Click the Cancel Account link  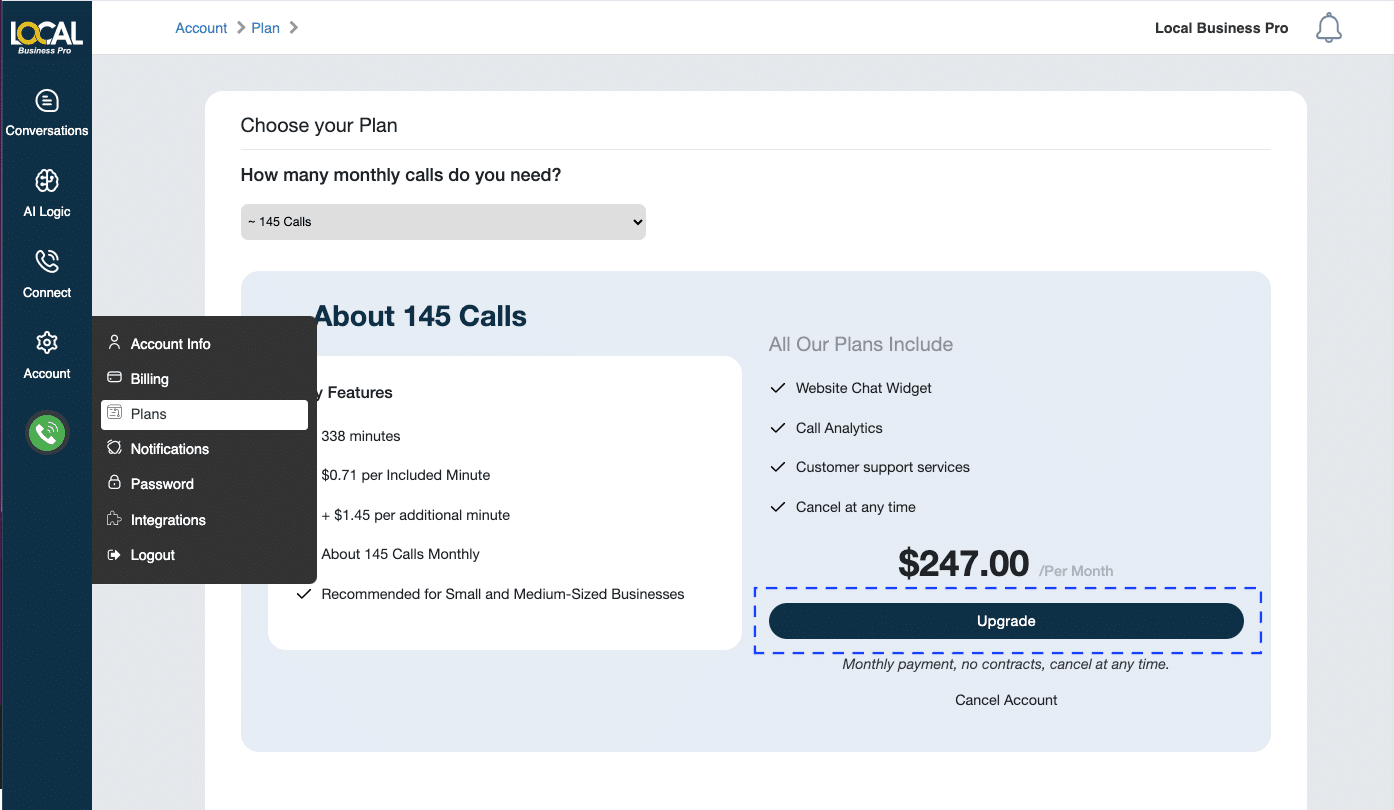pyautogui.click(x=1006, y=700)
